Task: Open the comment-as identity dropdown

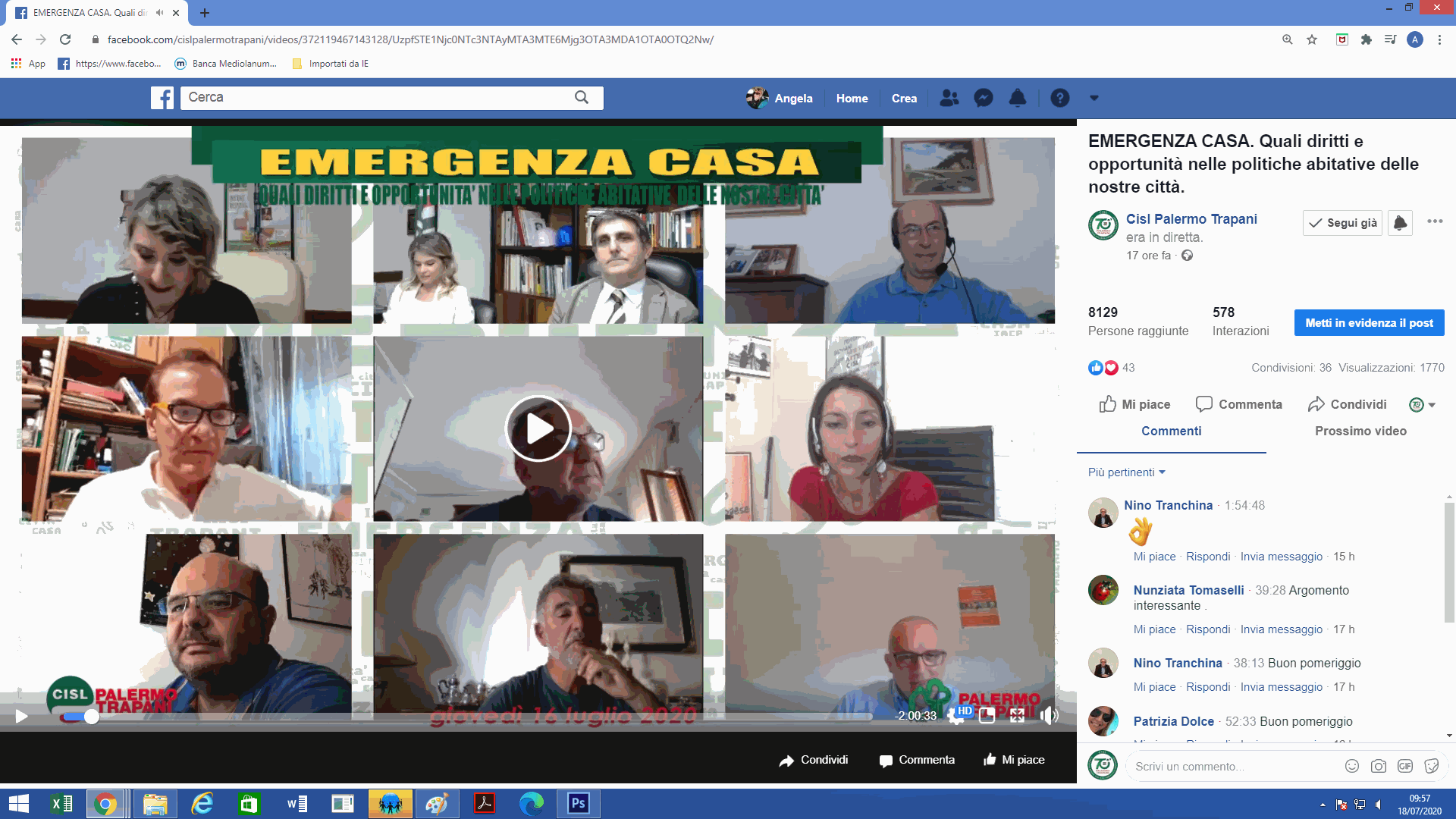Action: (1422, 405)
